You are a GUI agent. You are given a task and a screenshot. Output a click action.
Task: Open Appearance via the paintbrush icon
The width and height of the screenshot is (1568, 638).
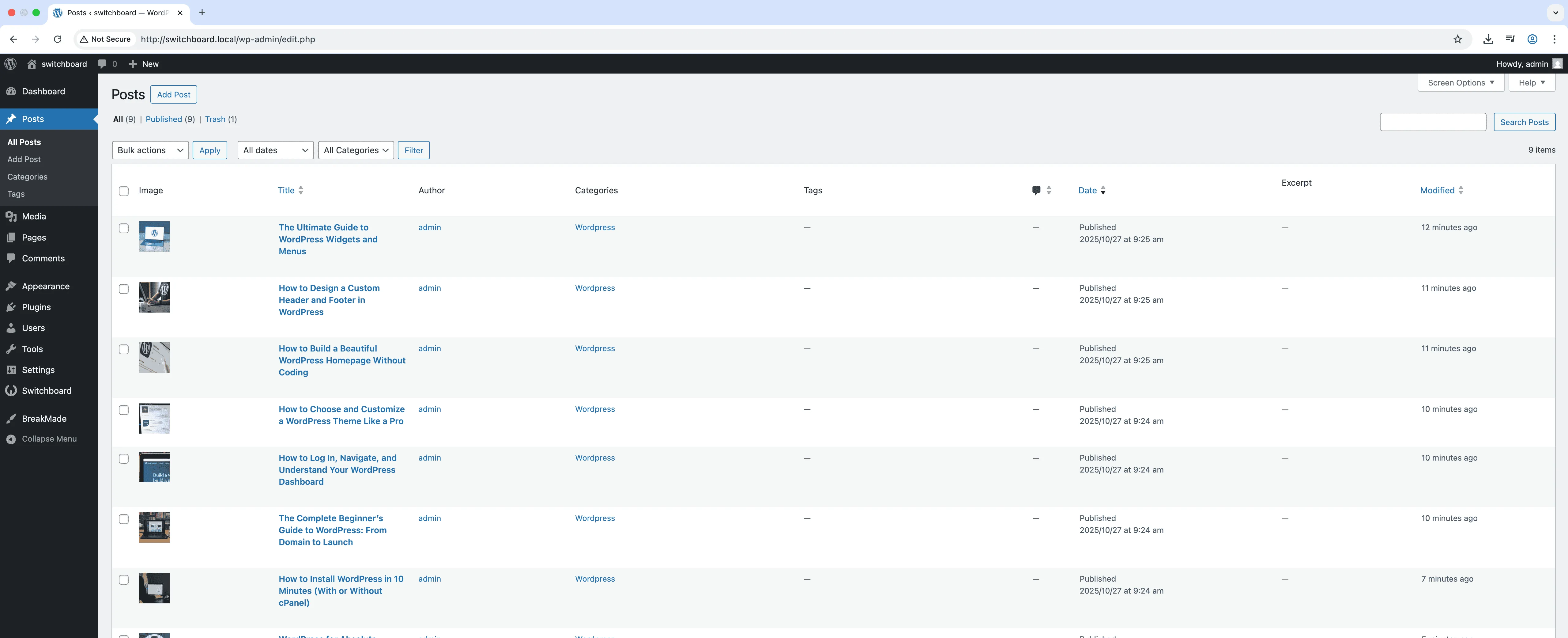coord(12,286)
